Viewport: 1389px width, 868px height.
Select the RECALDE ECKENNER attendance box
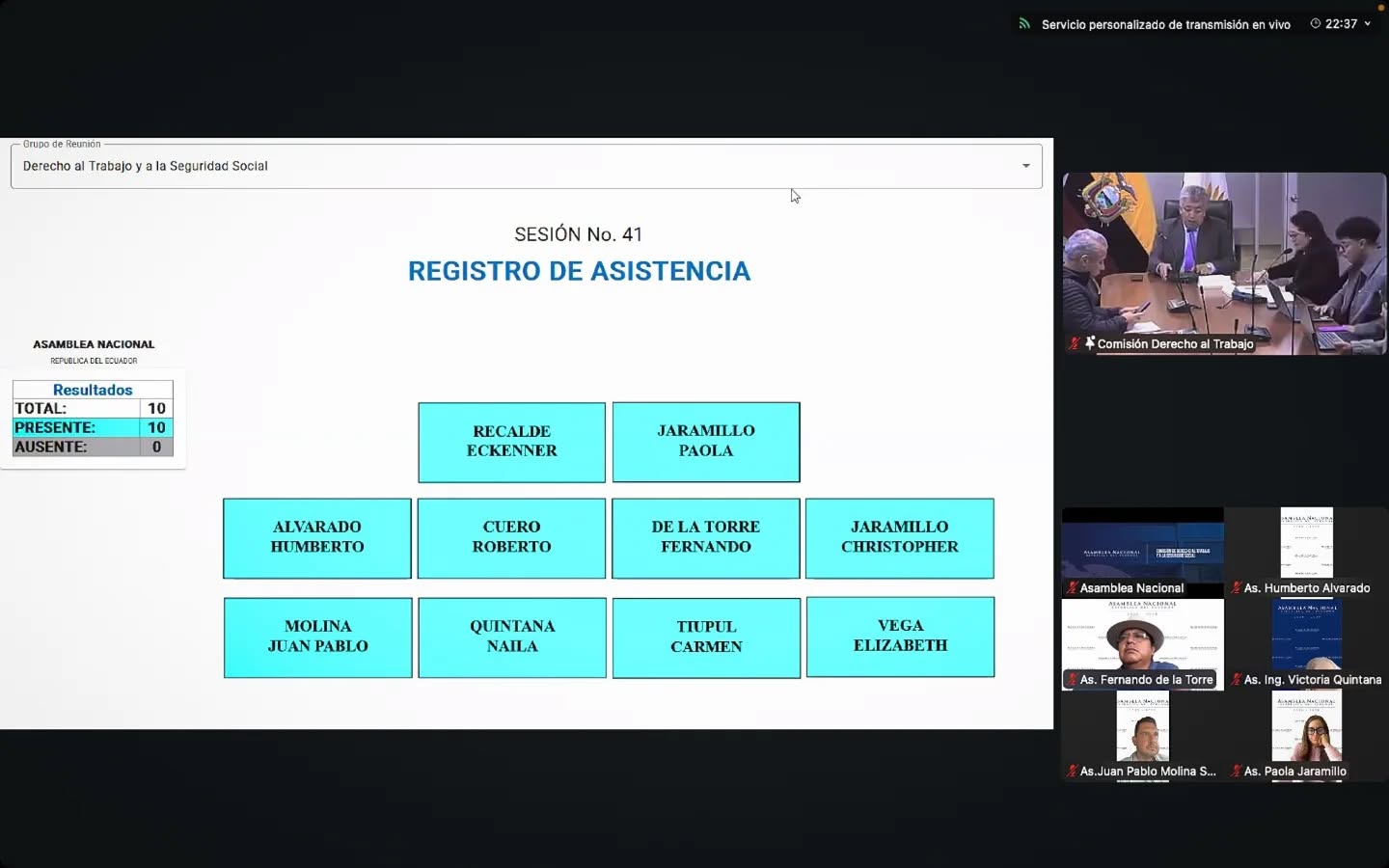(x=511, y=442)
